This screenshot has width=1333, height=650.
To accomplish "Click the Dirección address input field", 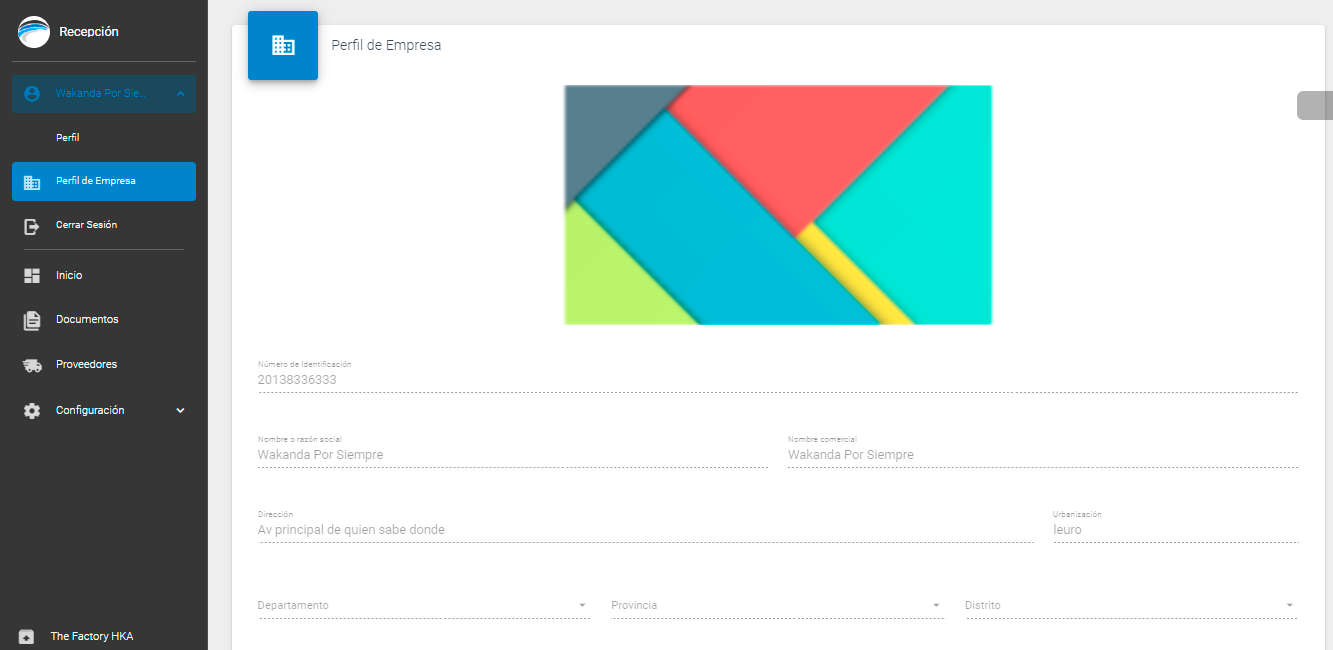I will (x=645, y=530).
